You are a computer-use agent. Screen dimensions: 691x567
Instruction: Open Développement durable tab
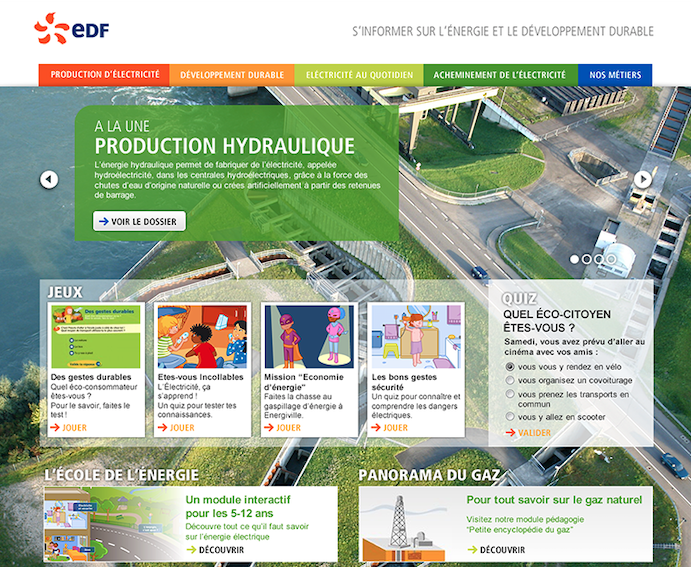coord(232,75)
